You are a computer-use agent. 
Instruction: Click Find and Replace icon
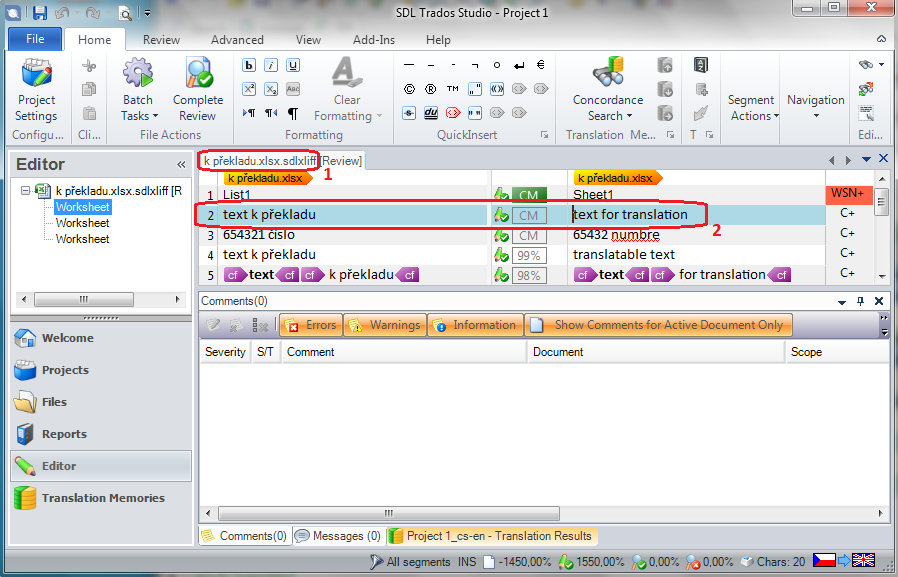[866, 89]
